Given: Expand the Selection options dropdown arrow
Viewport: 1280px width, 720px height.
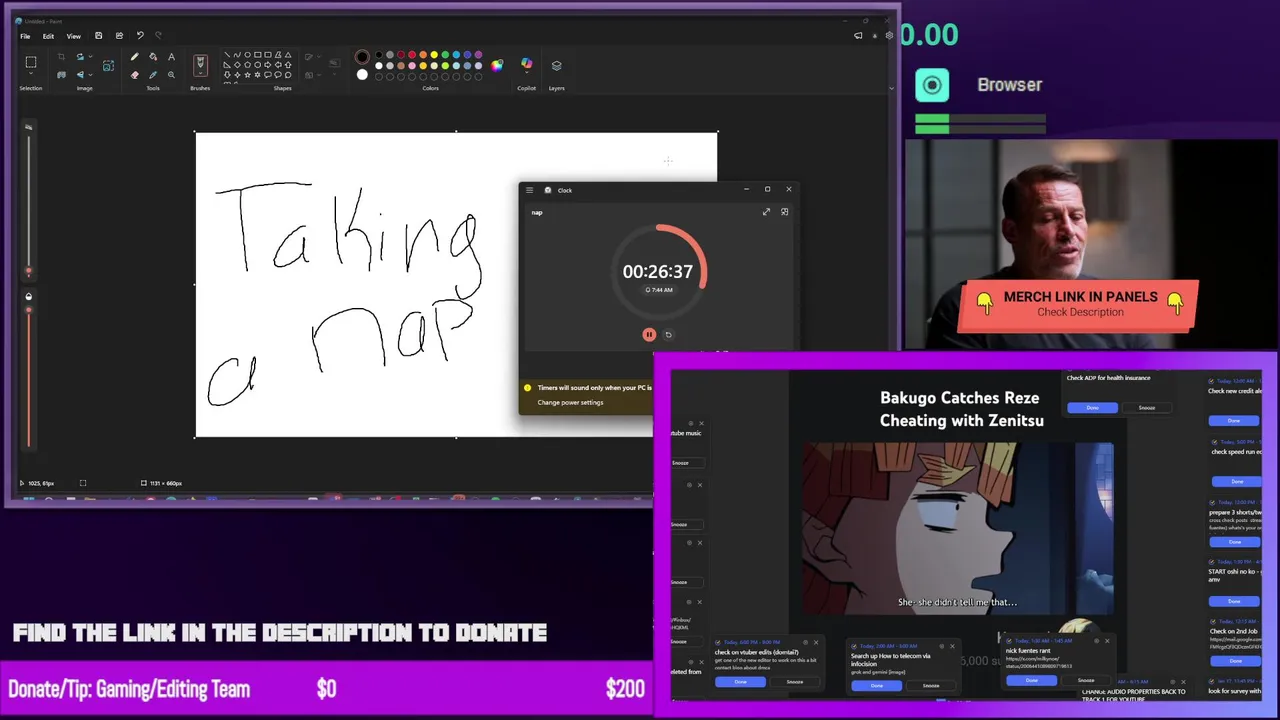Looking at the screenshot, I should click(x=31, y=73).
